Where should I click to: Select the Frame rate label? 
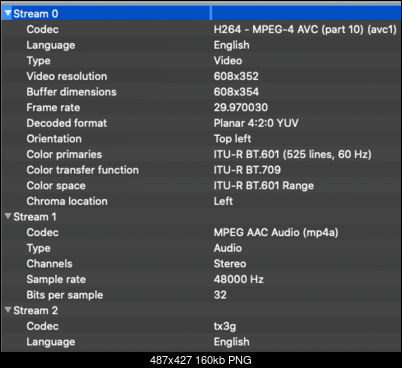53,107
